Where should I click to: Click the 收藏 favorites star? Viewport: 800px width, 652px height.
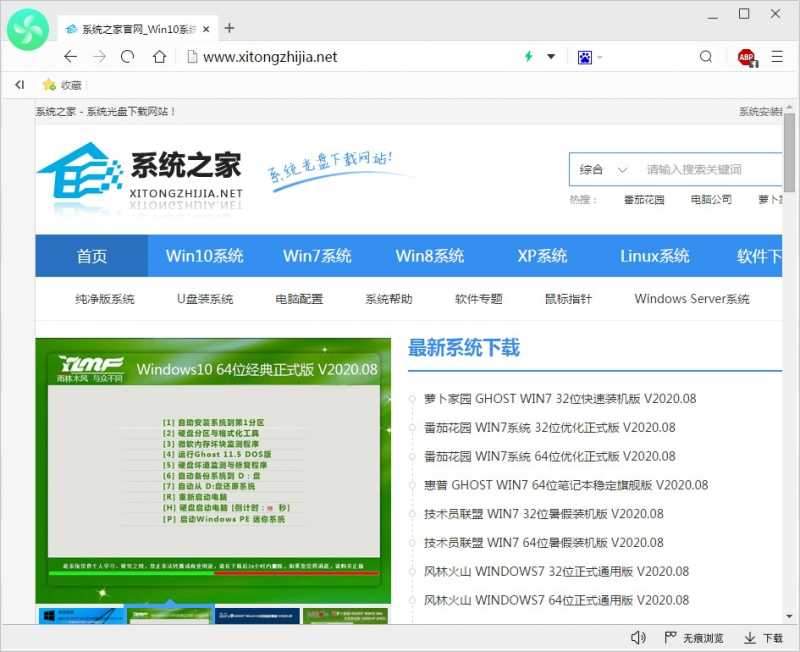click(58, 85)
